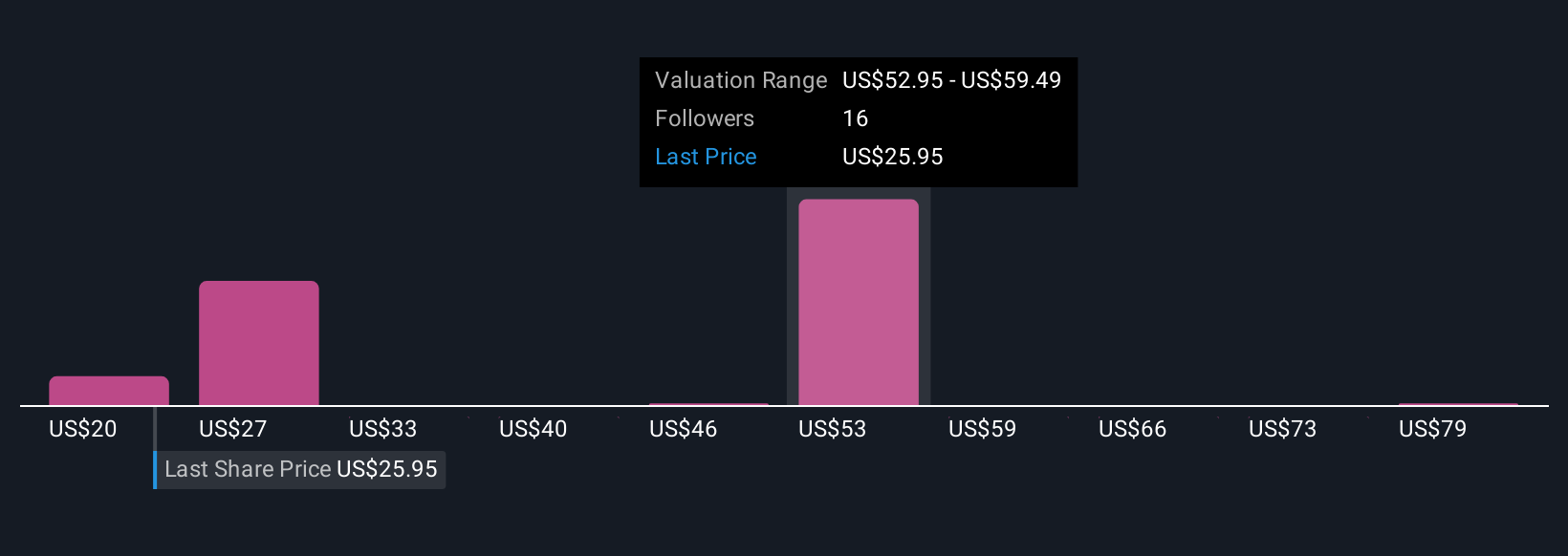Click the US$79 axis label
Image resolution: width=1568 pixels, height=556 pixels.
(x=1433, y=429)
